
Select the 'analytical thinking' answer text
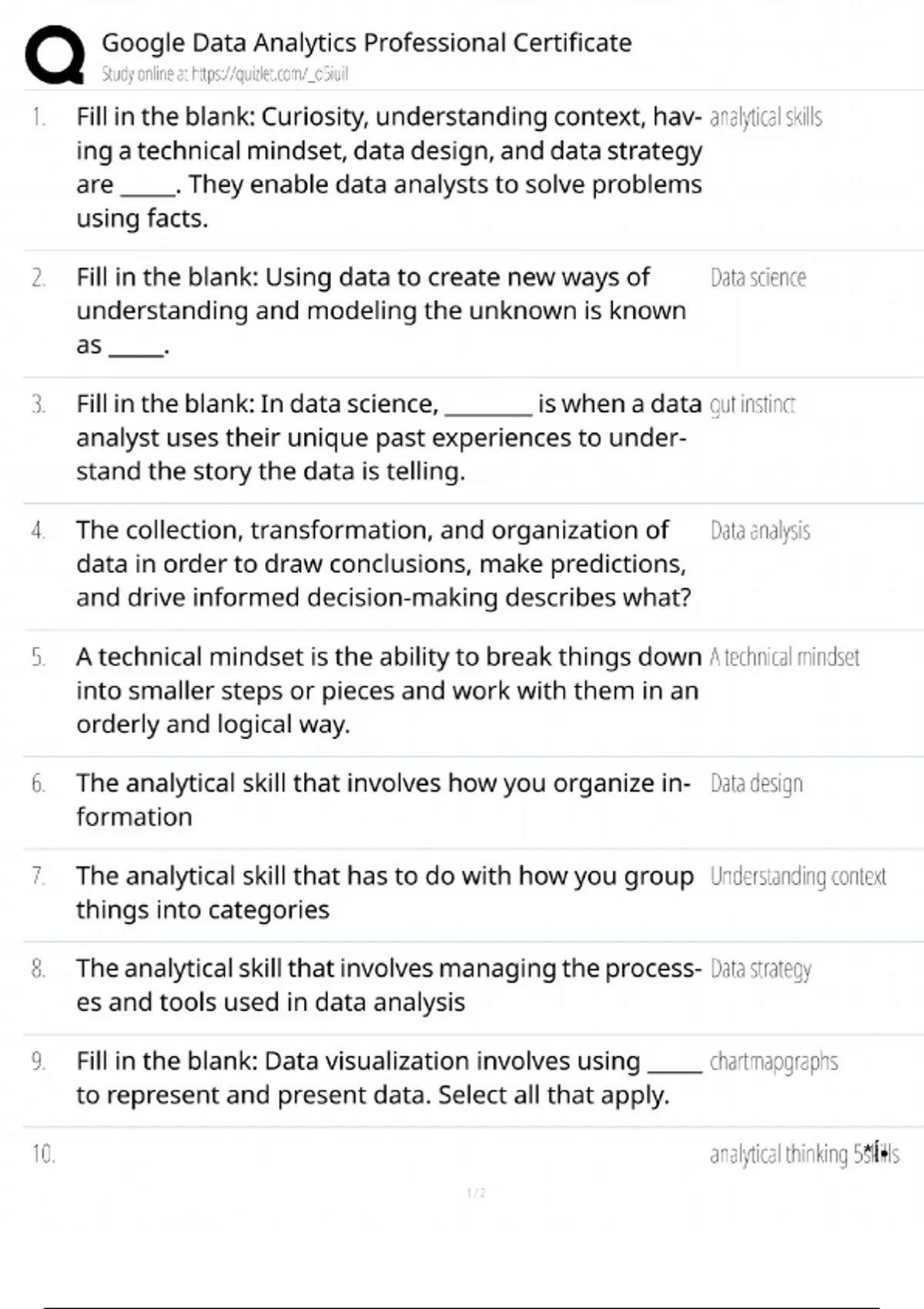[778, 1154]
